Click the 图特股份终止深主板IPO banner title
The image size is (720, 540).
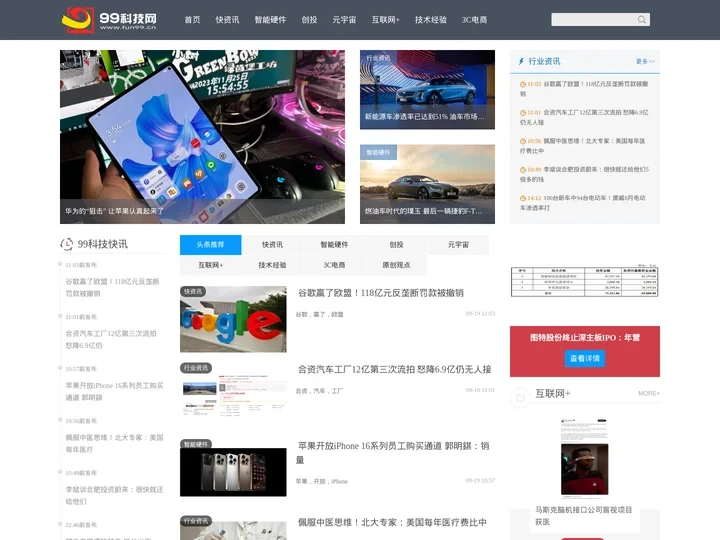585,338
